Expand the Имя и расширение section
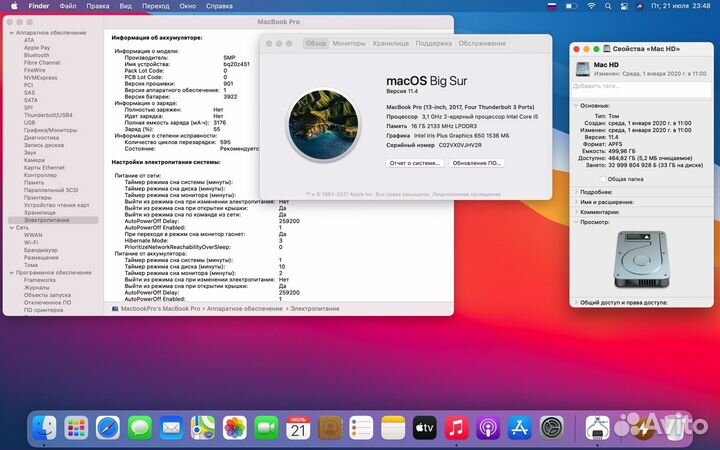This screenshot has width=720, height=450. pos(576,202)
